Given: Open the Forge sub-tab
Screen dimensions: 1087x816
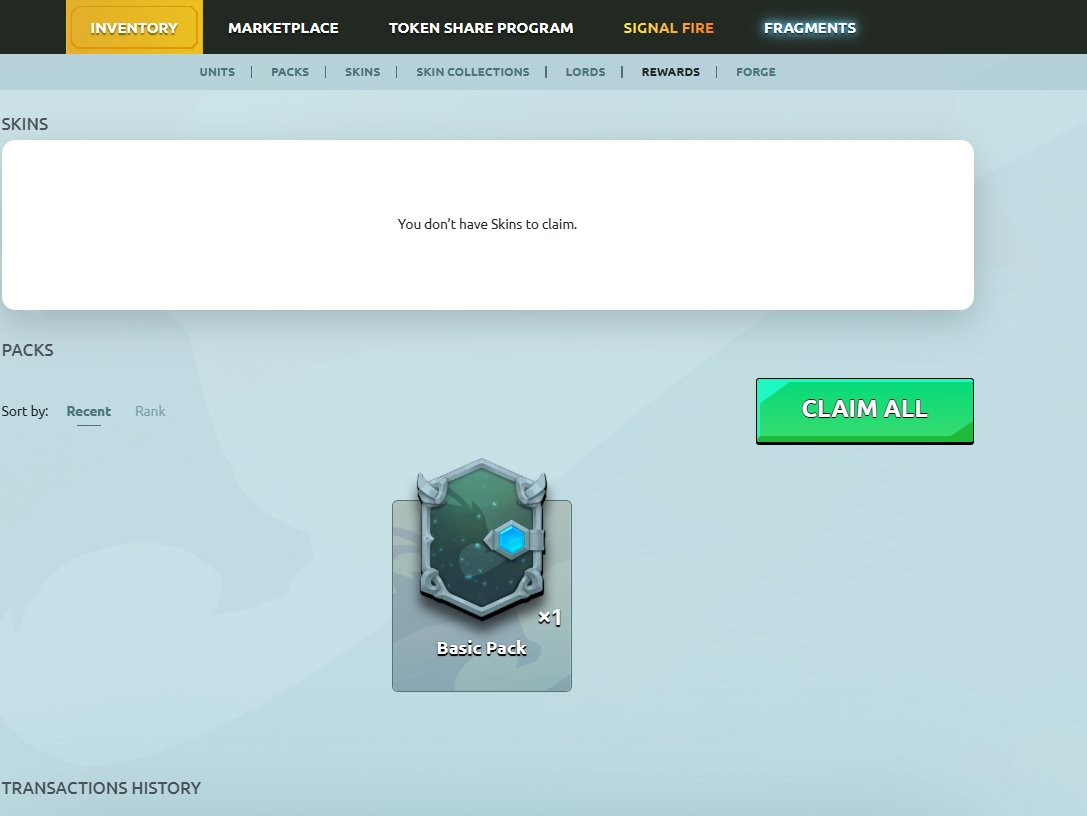Looking at the screenshot, I should 756,72.
